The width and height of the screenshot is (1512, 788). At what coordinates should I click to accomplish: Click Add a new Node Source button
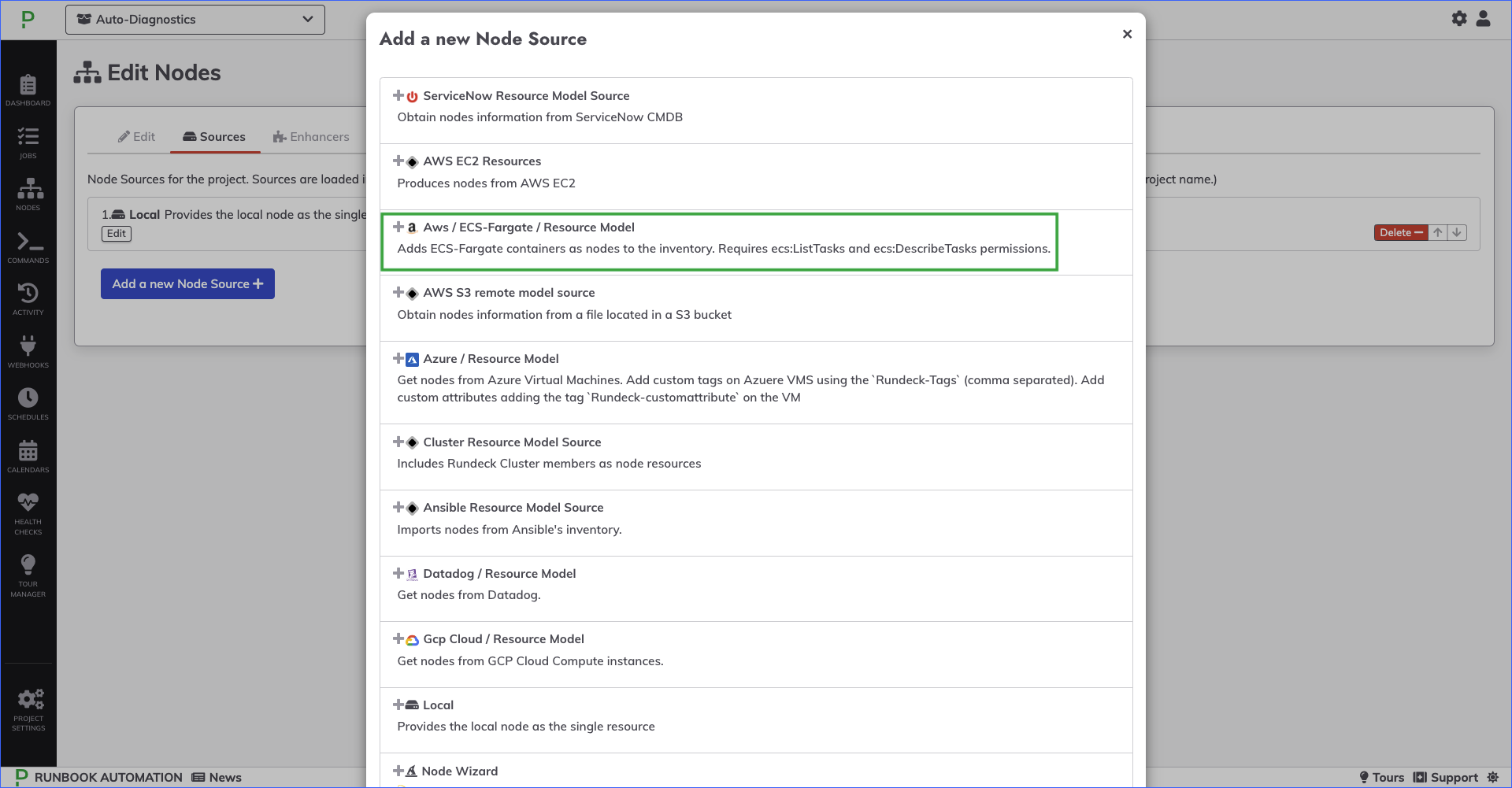(187, 284)
